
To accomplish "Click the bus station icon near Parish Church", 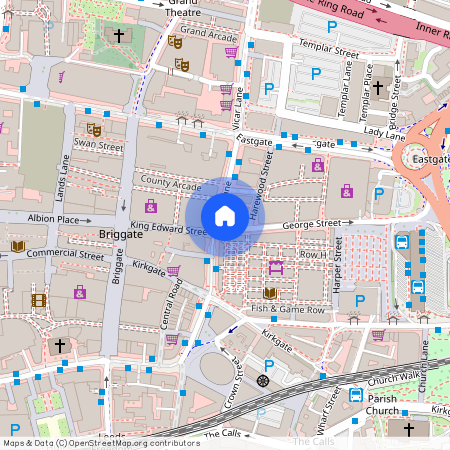I will 356,395.
